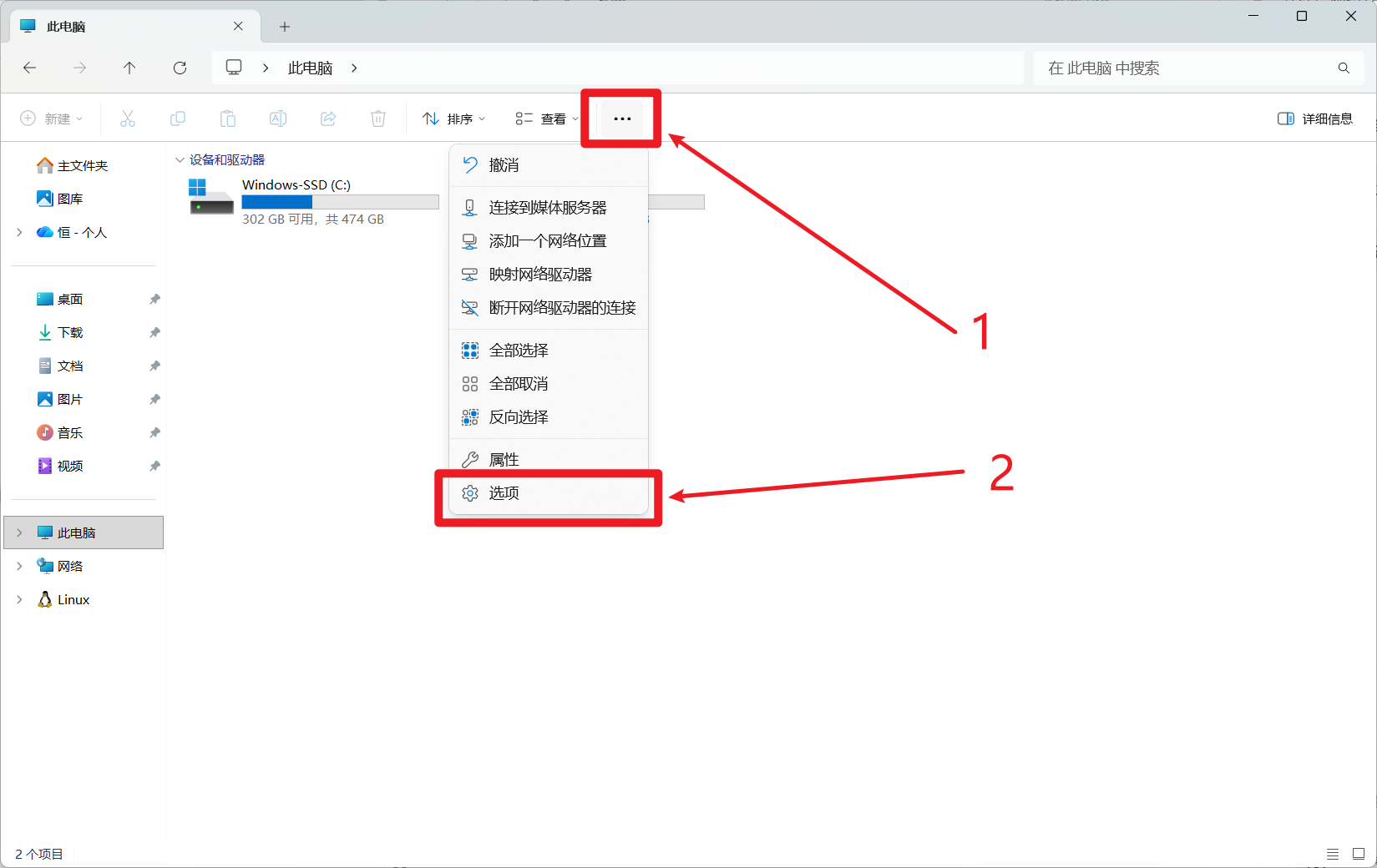1377x868 pixels.
Task: Click the Share icon in toolbar
Action: coord(328,119)
